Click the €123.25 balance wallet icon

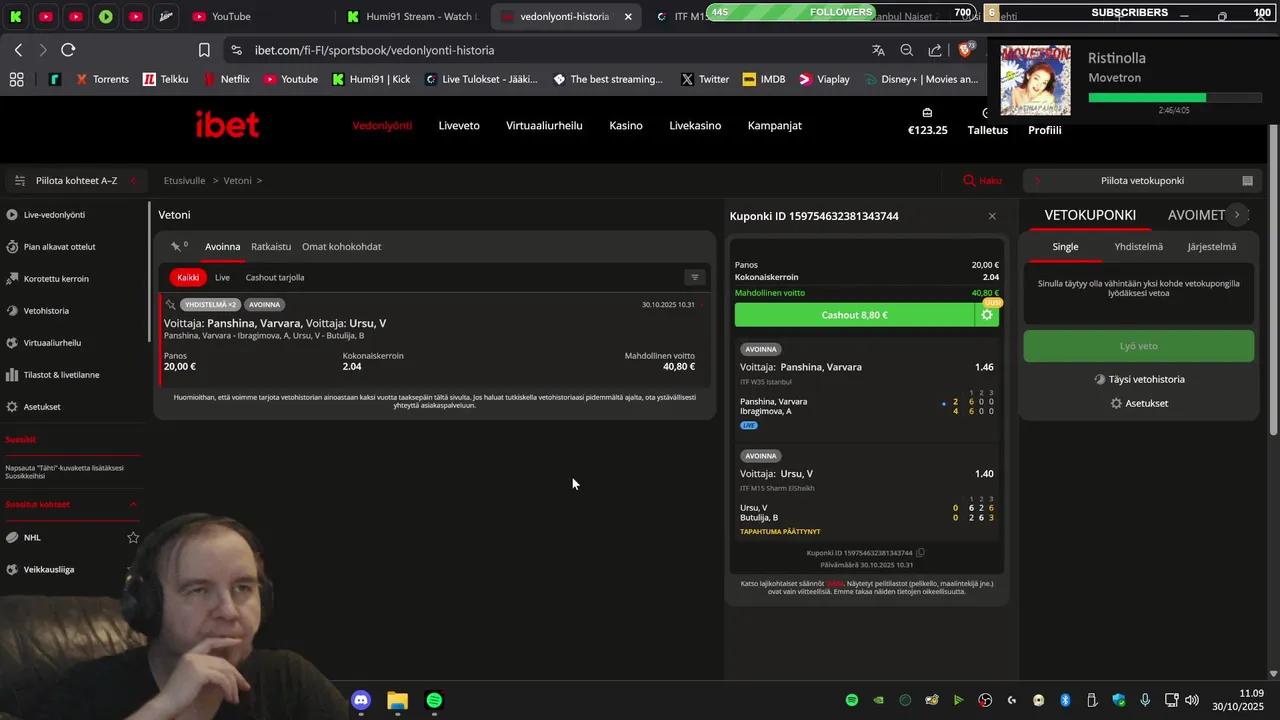[x=927, y=113]
